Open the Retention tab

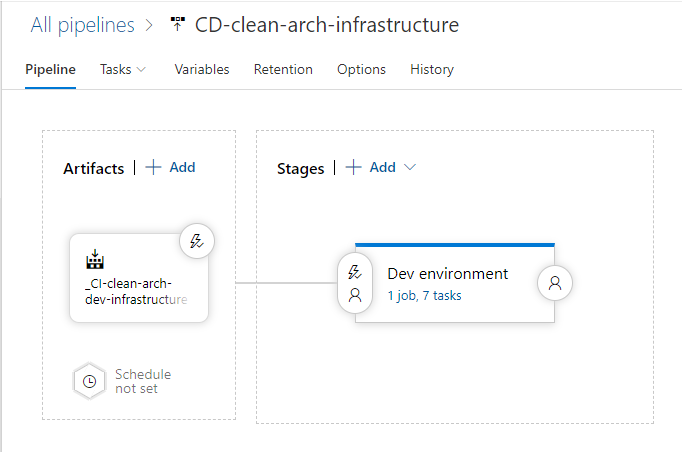click(x=283, y=70)
